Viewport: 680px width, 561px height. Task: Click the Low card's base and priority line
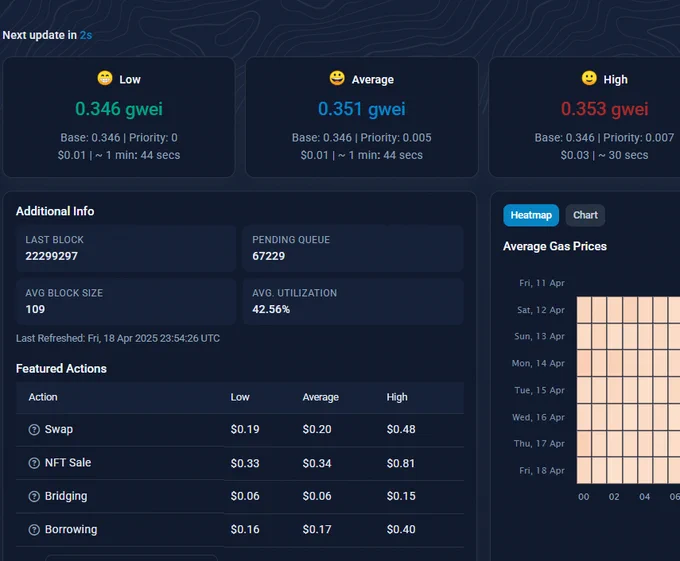point(119,138)
